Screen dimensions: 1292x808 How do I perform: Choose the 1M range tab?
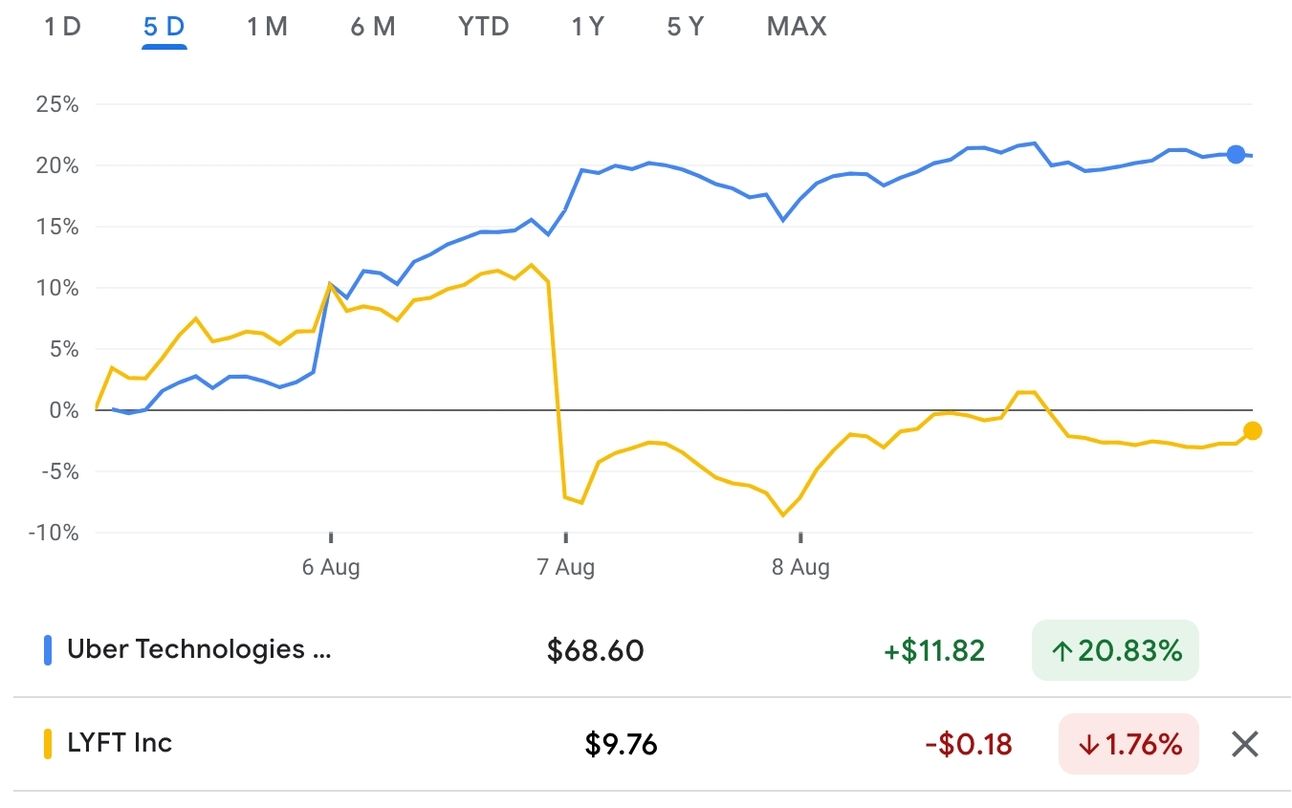click(x=267, y=27)
